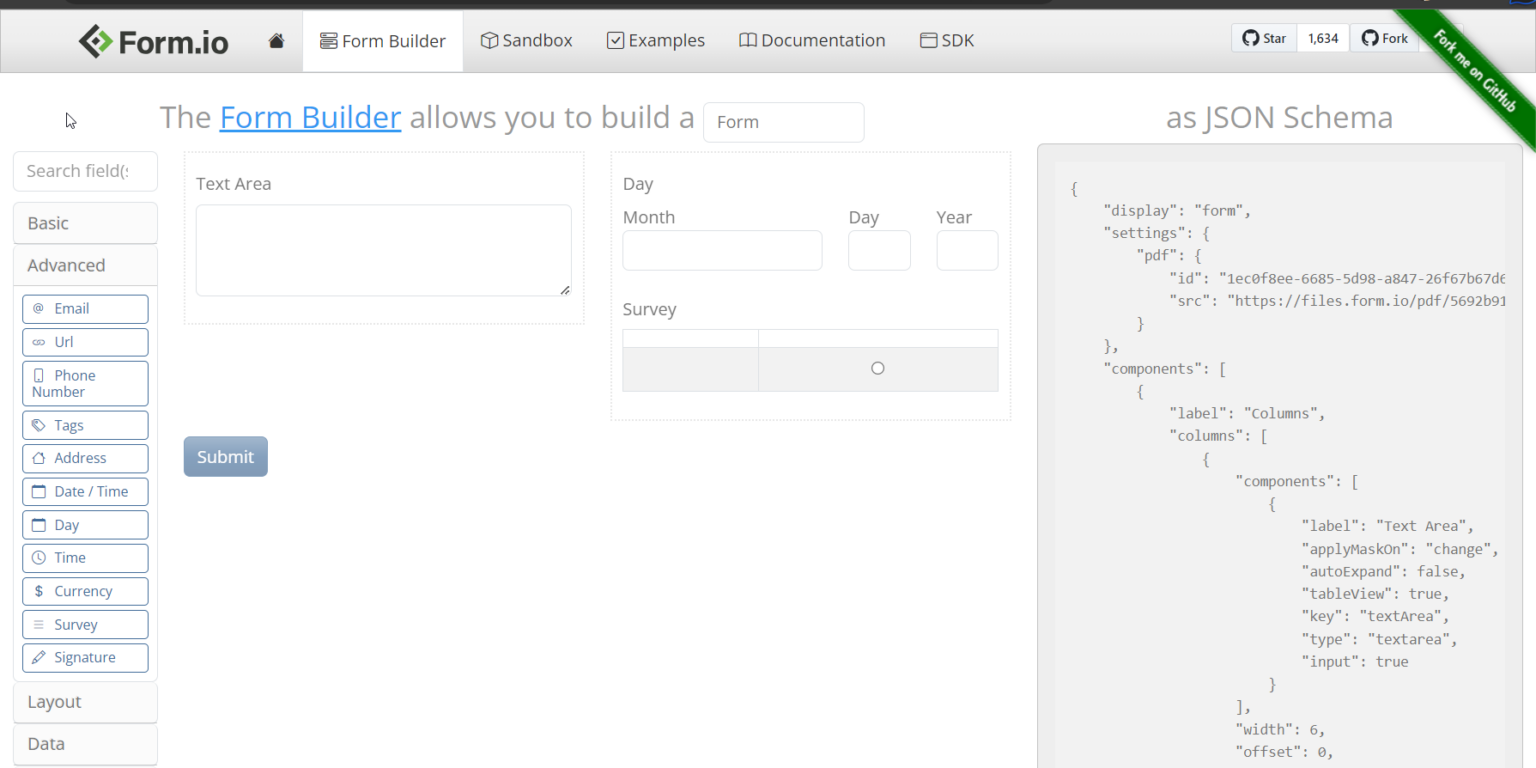1536x768 pixels.
Task: Click the Submit button
Action: tap(225, 456)
